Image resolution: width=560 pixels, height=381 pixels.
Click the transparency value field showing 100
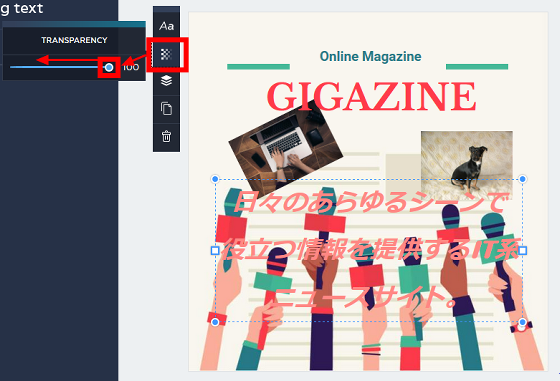pyautogui.click(x=131, y=67)
